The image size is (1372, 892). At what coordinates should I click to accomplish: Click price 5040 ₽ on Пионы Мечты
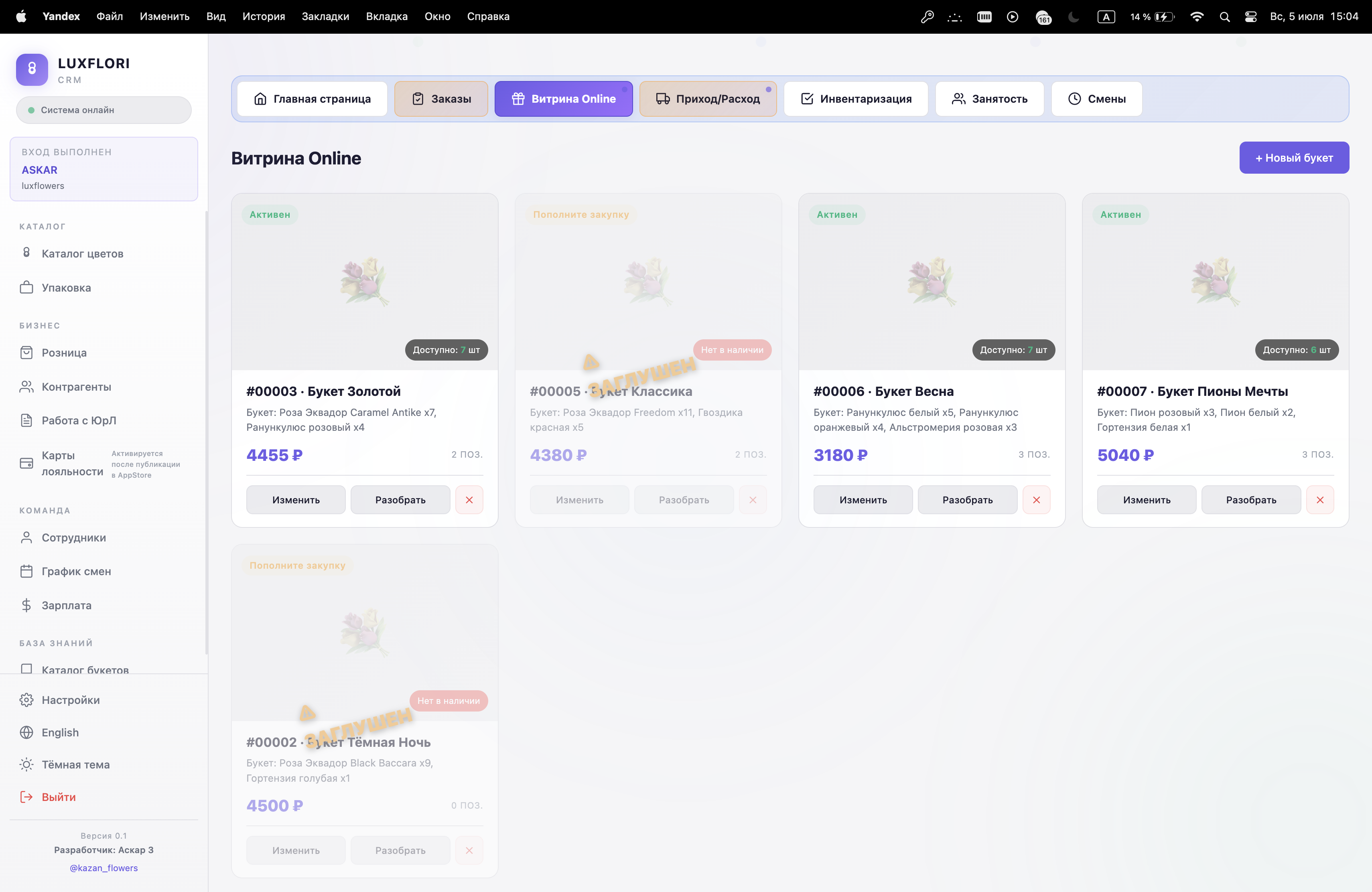1125,455
